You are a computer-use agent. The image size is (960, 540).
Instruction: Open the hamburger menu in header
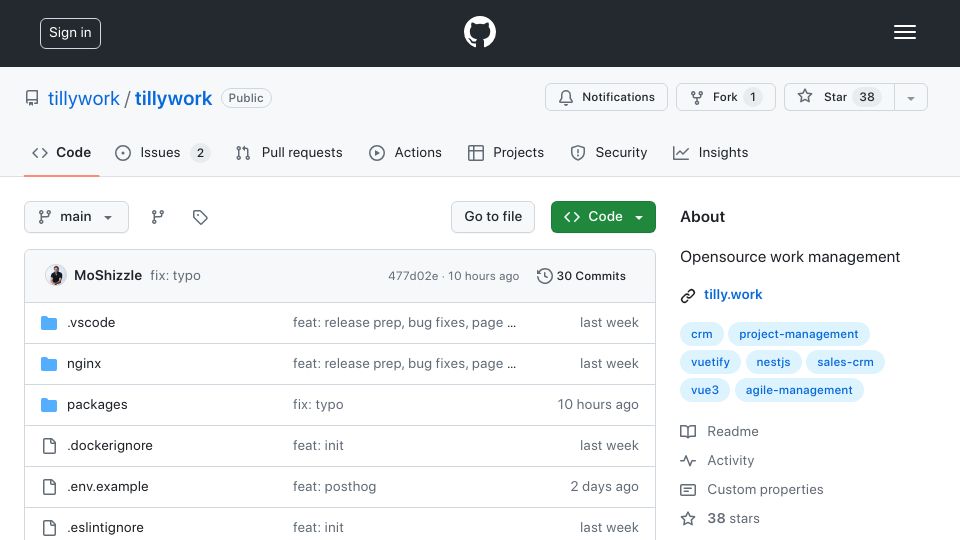904,32
